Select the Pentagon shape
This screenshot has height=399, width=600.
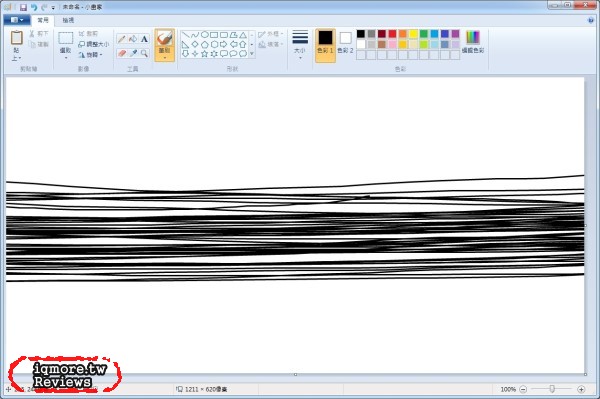point(205,44)
